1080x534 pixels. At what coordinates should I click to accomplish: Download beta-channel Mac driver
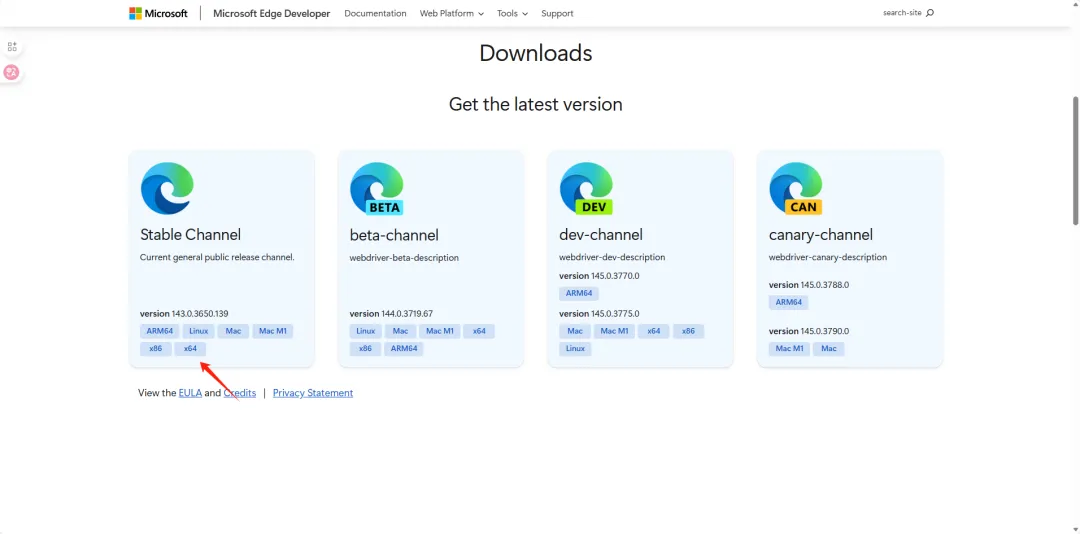pos(400,331)
